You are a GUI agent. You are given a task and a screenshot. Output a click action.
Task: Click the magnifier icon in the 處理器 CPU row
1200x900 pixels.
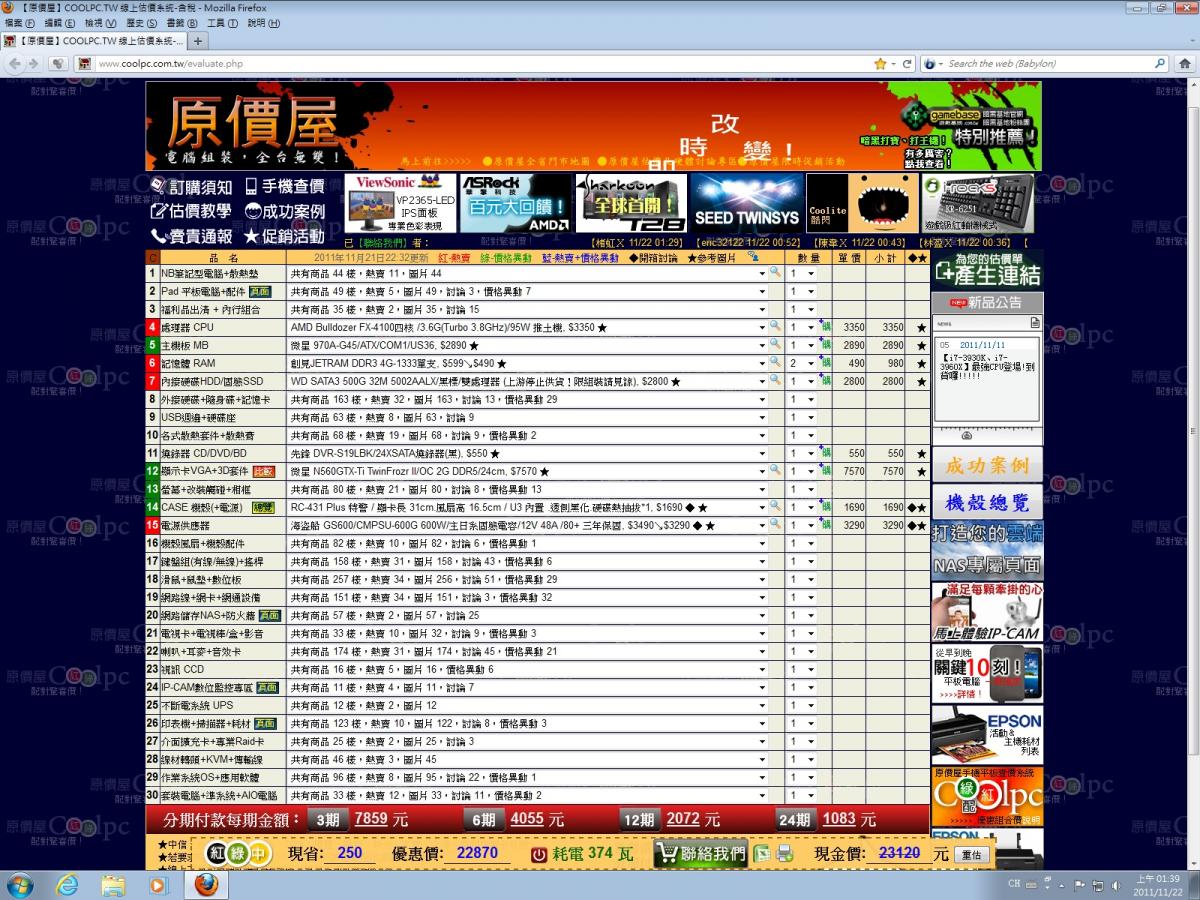point(774,327)
